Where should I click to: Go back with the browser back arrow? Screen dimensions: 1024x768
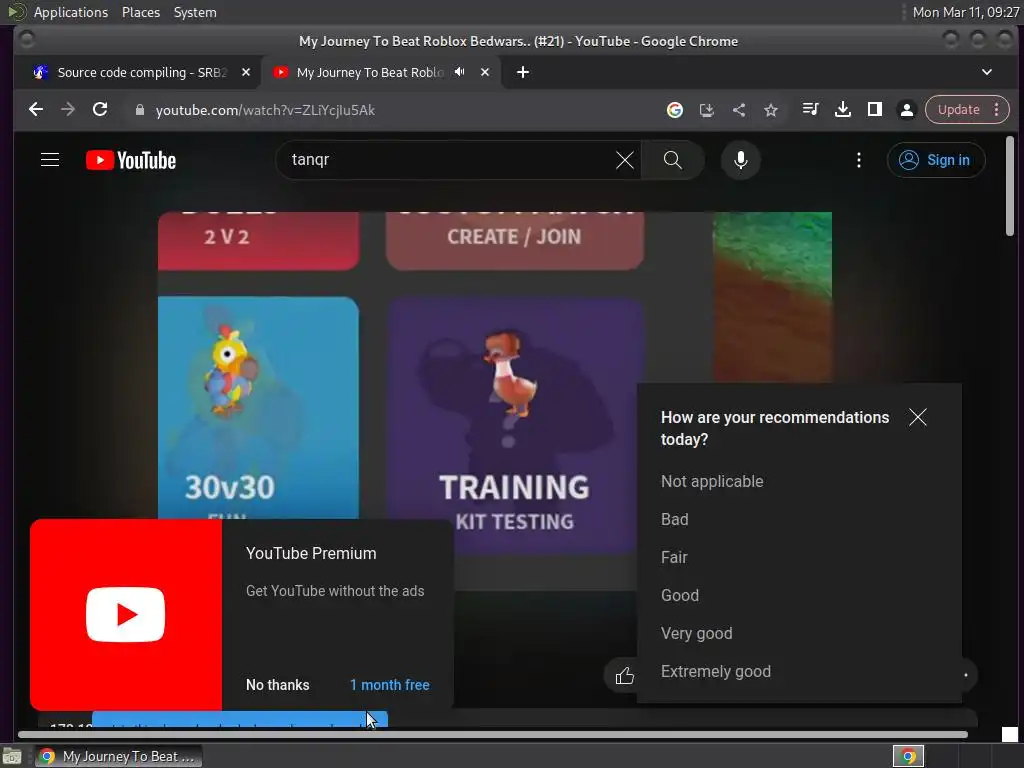tap(36, 110)
